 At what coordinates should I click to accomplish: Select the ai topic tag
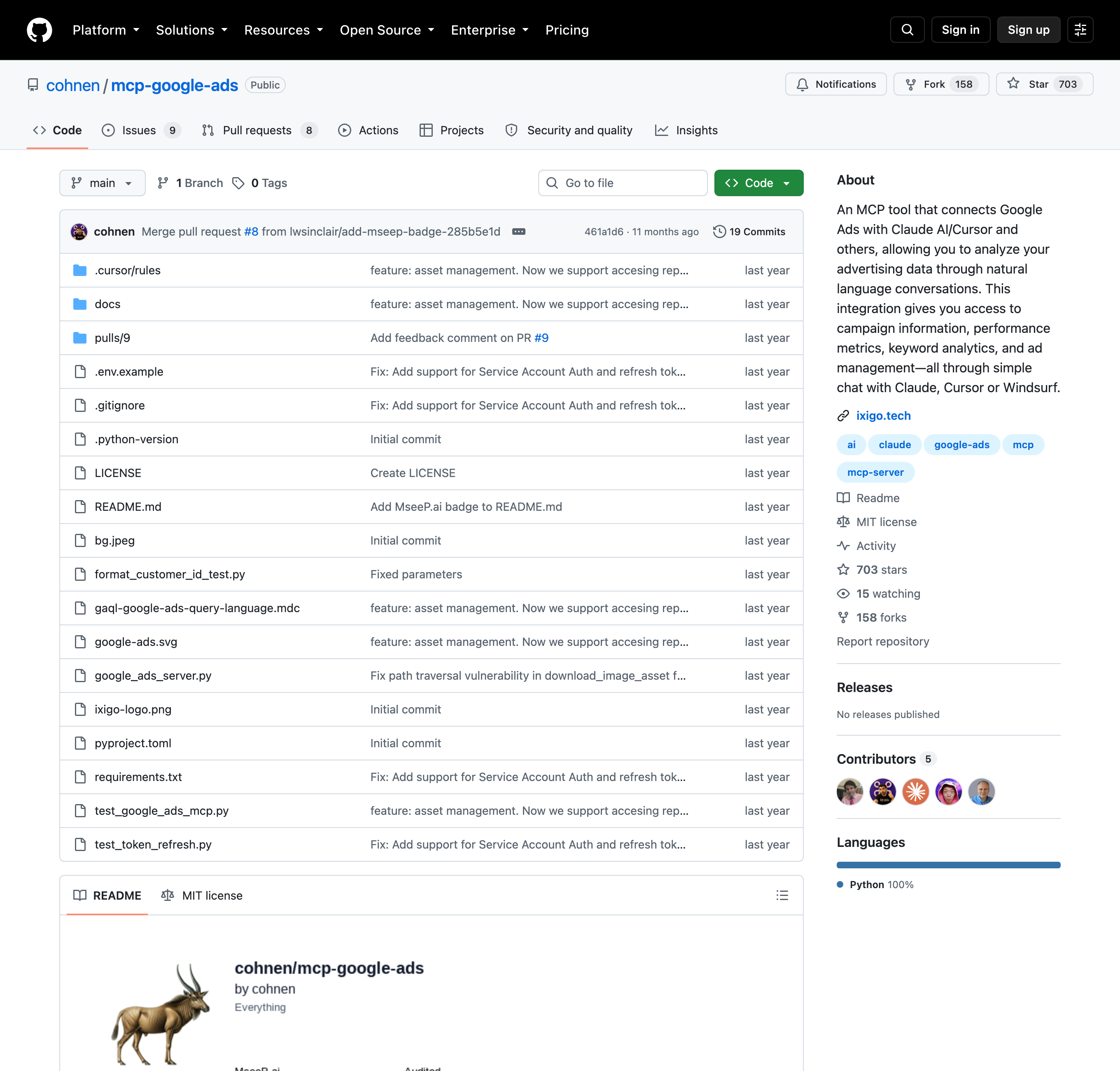click(851, 445)
